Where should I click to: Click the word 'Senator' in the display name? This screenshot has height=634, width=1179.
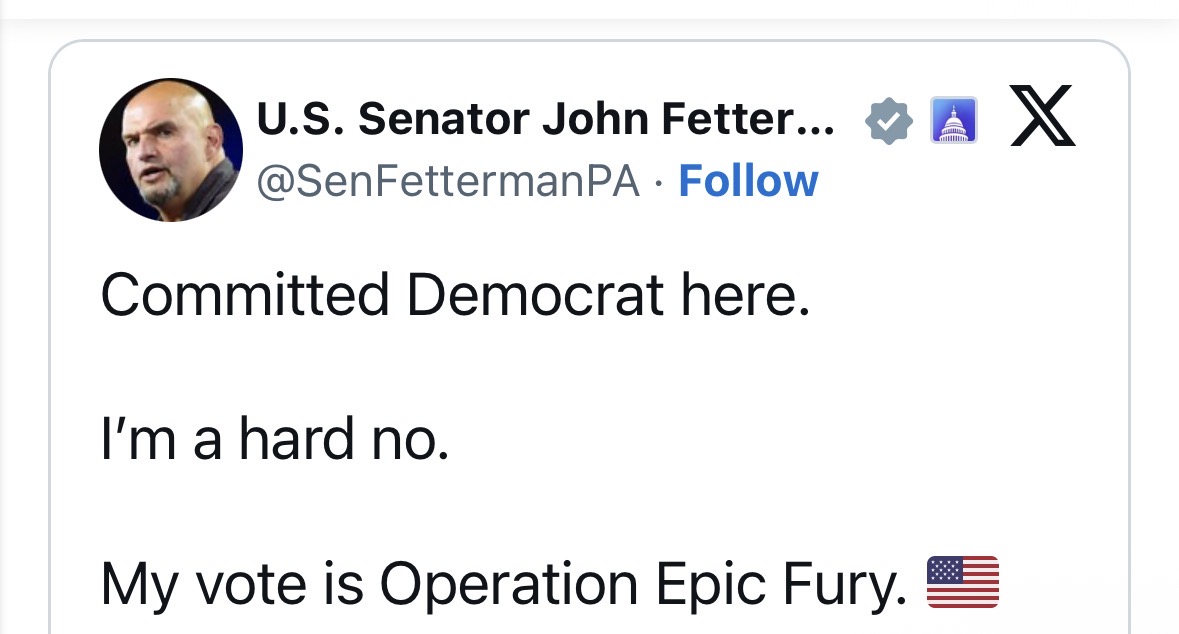[x=444, y=119]
